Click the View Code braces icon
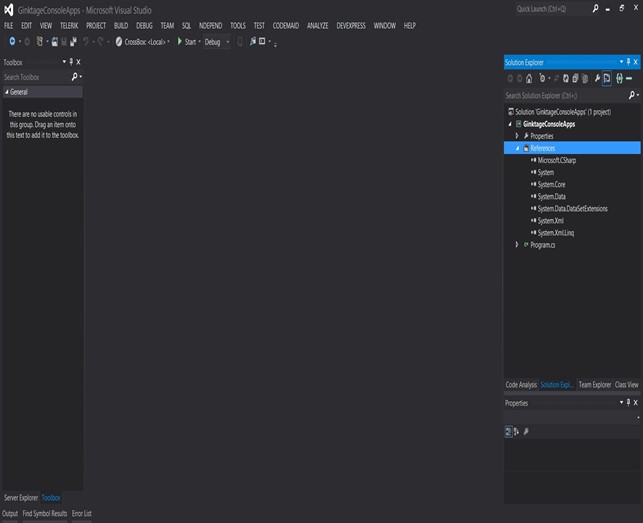 tap(619, 78)
